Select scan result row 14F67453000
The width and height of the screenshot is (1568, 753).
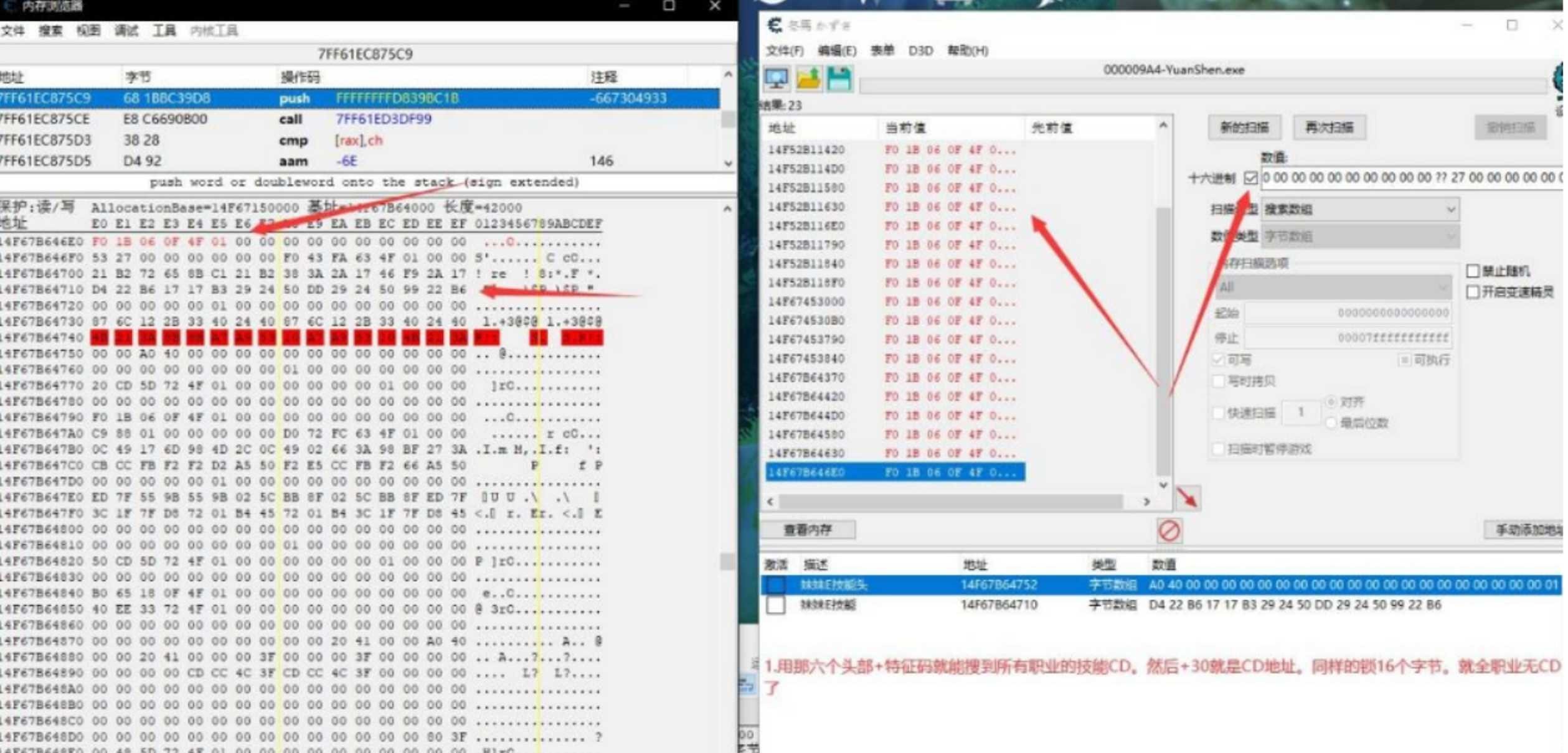pyautogui.click(x=895, y=302)
